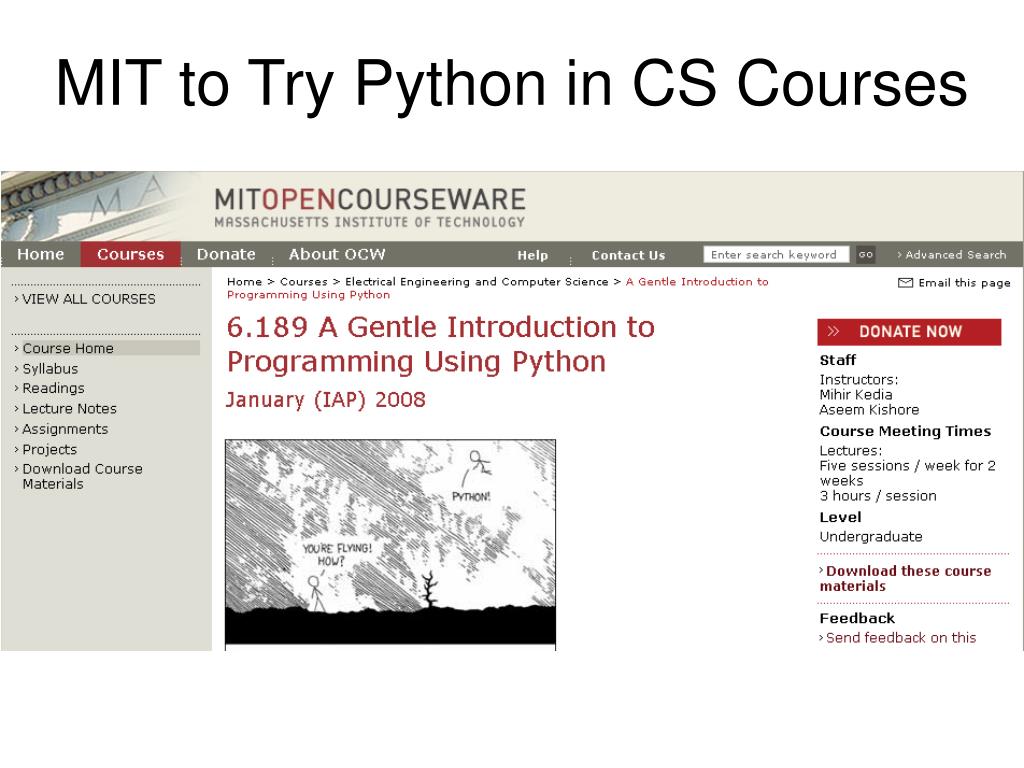Click the '3 hours / session' text
The height and width of the screenshot is (768, 1024).
(x=878, y=496)
